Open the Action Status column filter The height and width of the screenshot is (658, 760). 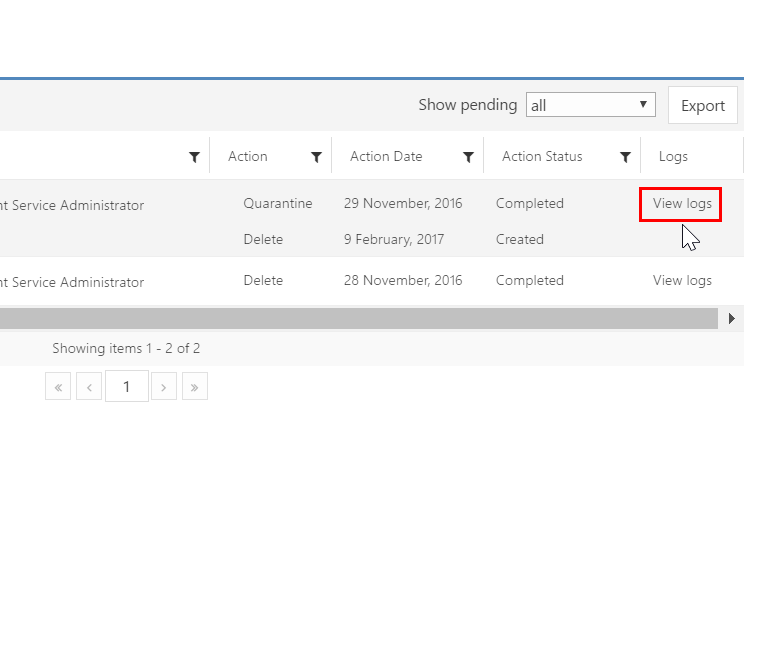point(625,157)
